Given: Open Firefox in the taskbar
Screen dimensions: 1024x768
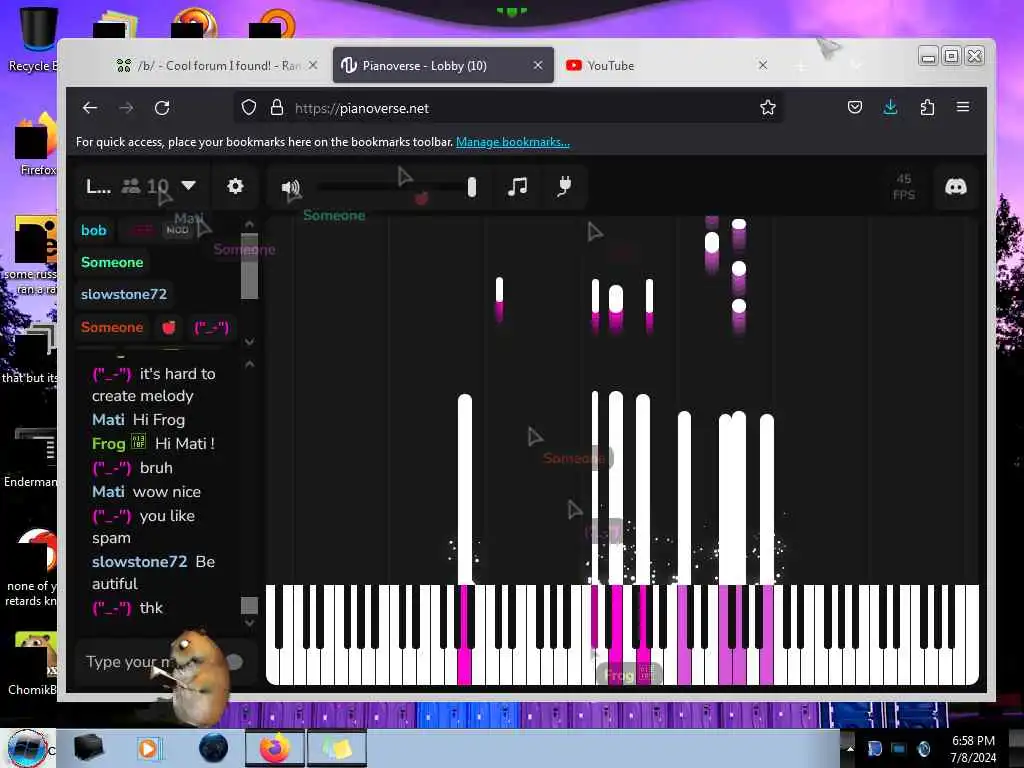Looking at the screenshot, I should click(x=275, y=748).
